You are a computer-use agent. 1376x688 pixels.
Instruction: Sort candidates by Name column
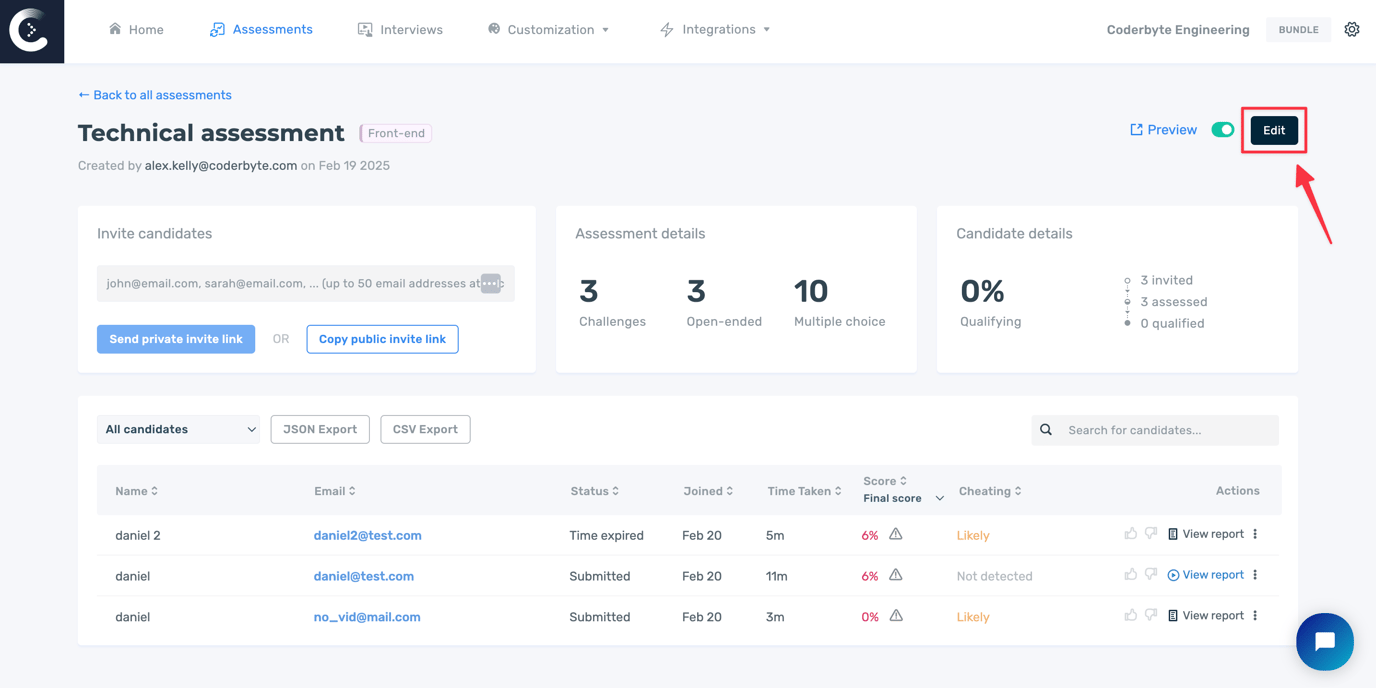coord(136,491)
